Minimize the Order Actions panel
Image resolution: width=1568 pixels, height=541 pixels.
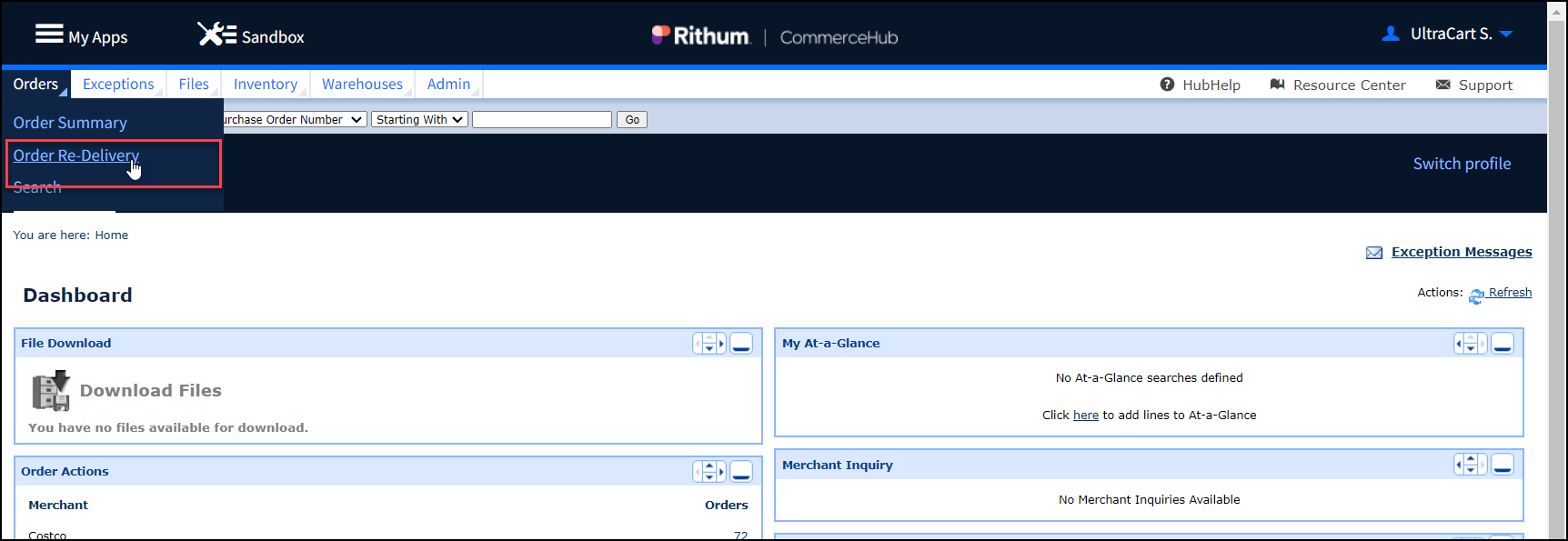(x=741, y=472)
